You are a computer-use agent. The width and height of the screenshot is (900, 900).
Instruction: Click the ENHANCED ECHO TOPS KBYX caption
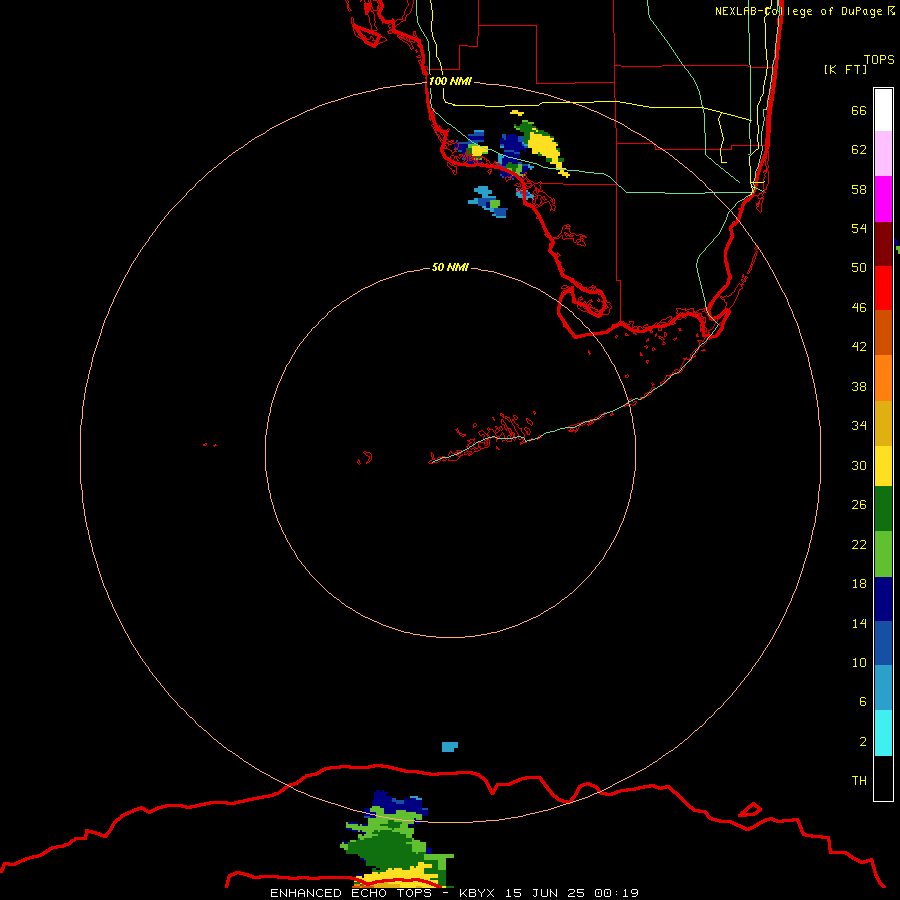pos(454,893)
